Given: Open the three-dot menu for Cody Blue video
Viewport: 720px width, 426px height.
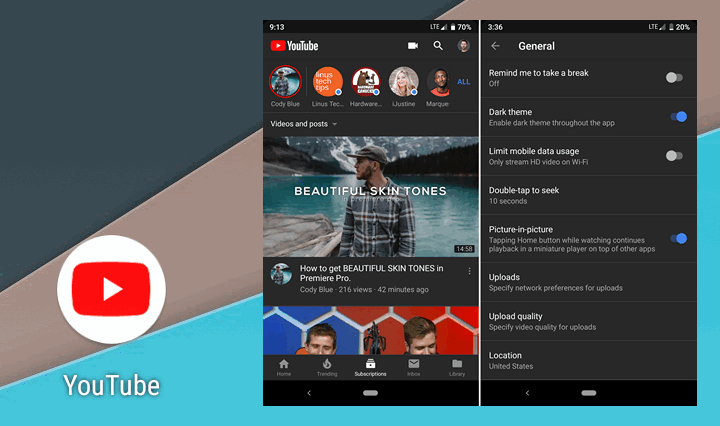Looking at the screenshot, I should tap(469, 271).
